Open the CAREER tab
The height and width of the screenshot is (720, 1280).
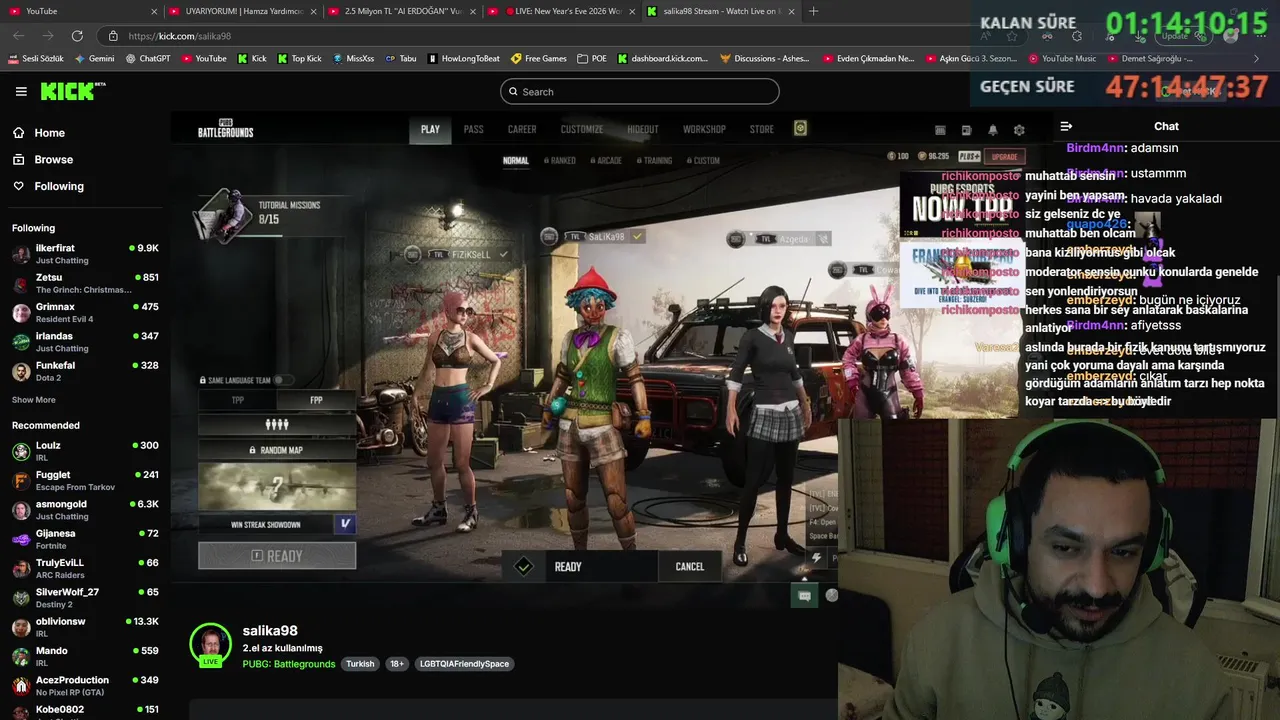click(x=522, y=129)
